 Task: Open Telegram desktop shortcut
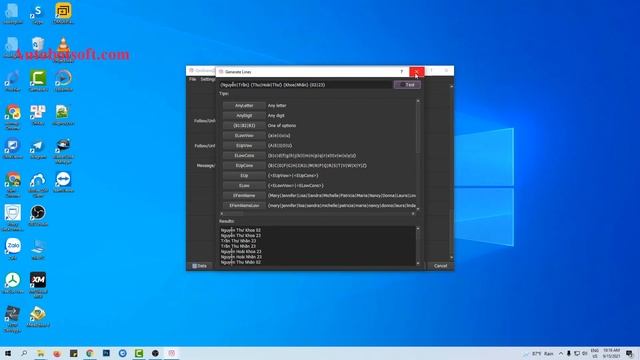[x=38, y=149]
